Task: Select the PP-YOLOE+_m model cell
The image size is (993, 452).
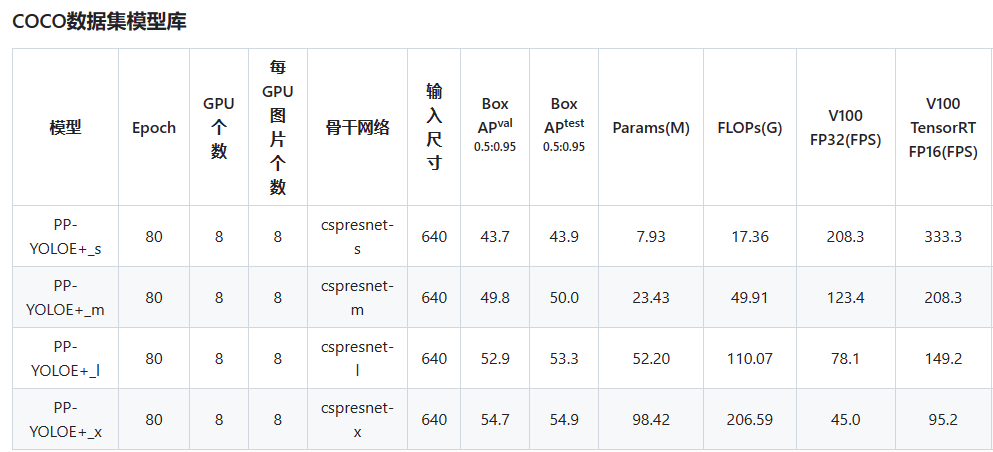Action: click(65, 297)
